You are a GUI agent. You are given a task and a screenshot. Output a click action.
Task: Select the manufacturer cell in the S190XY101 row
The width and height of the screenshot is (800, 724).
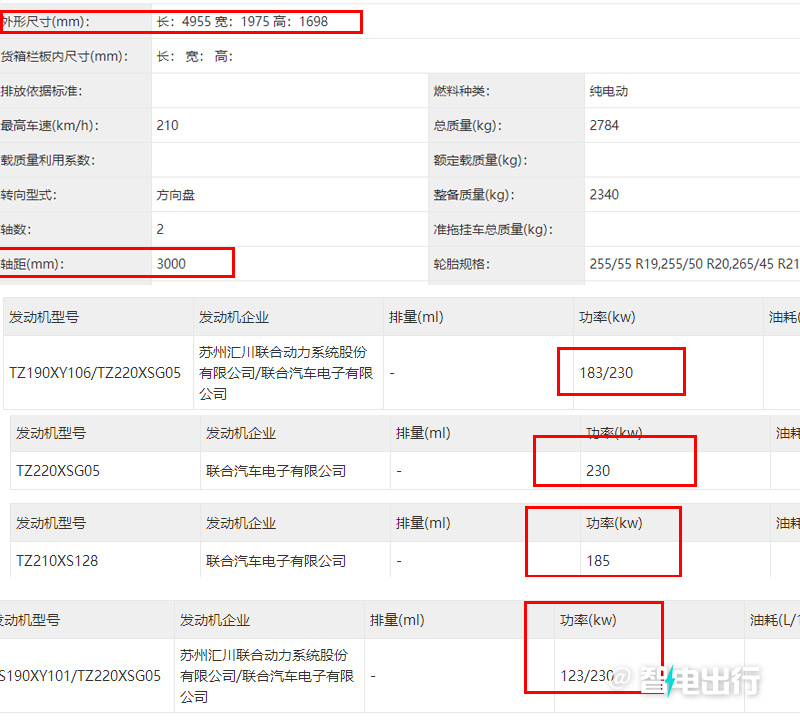point(267,676)
